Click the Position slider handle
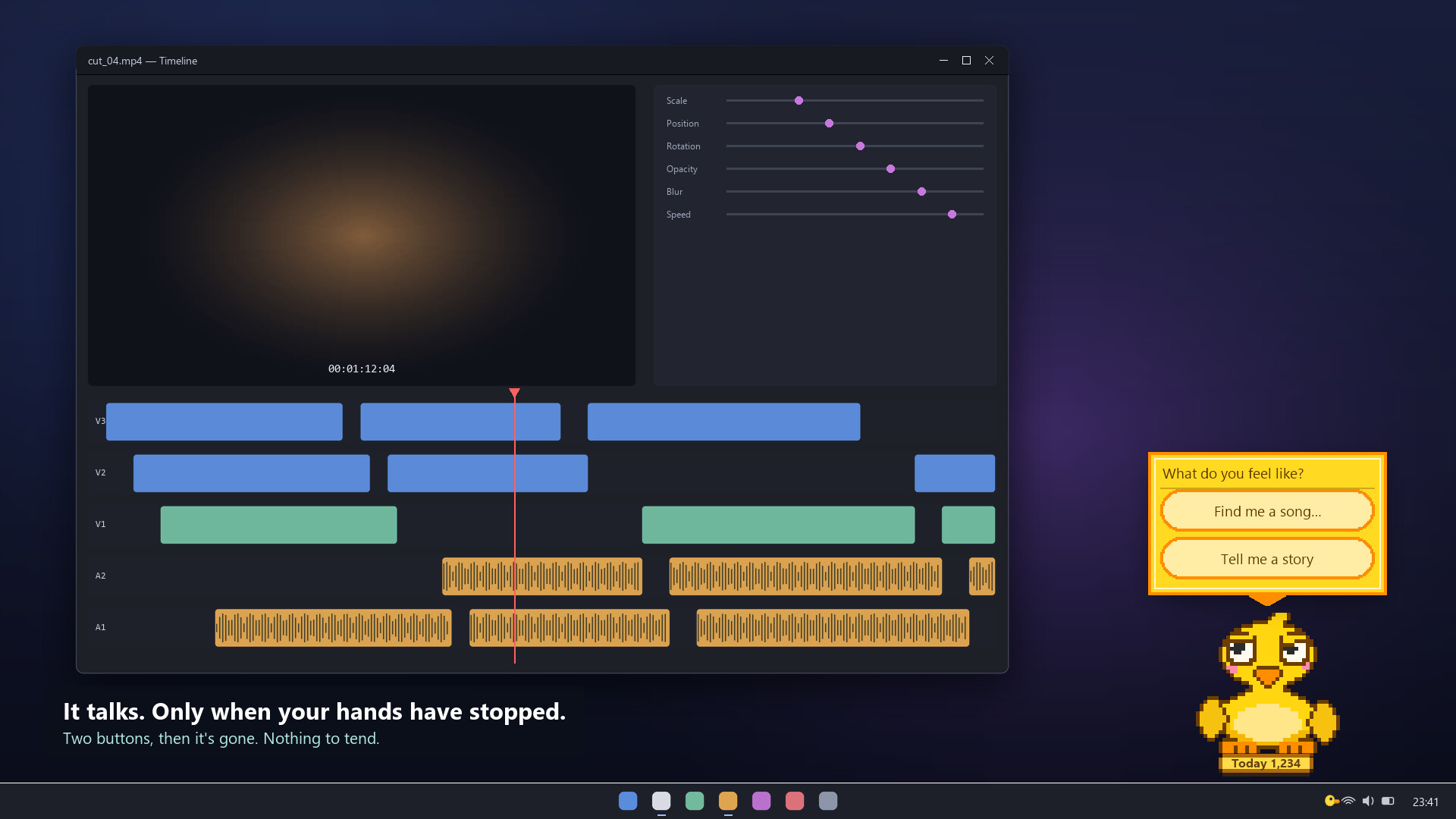 point(829,123)
